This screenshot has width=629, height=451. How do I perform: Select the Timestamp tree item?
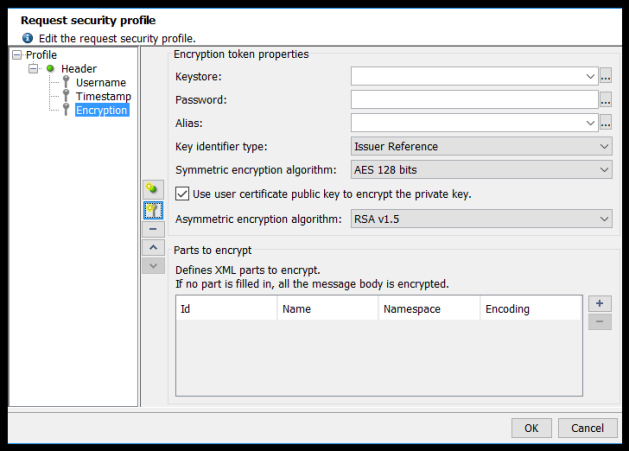[103, 97]
